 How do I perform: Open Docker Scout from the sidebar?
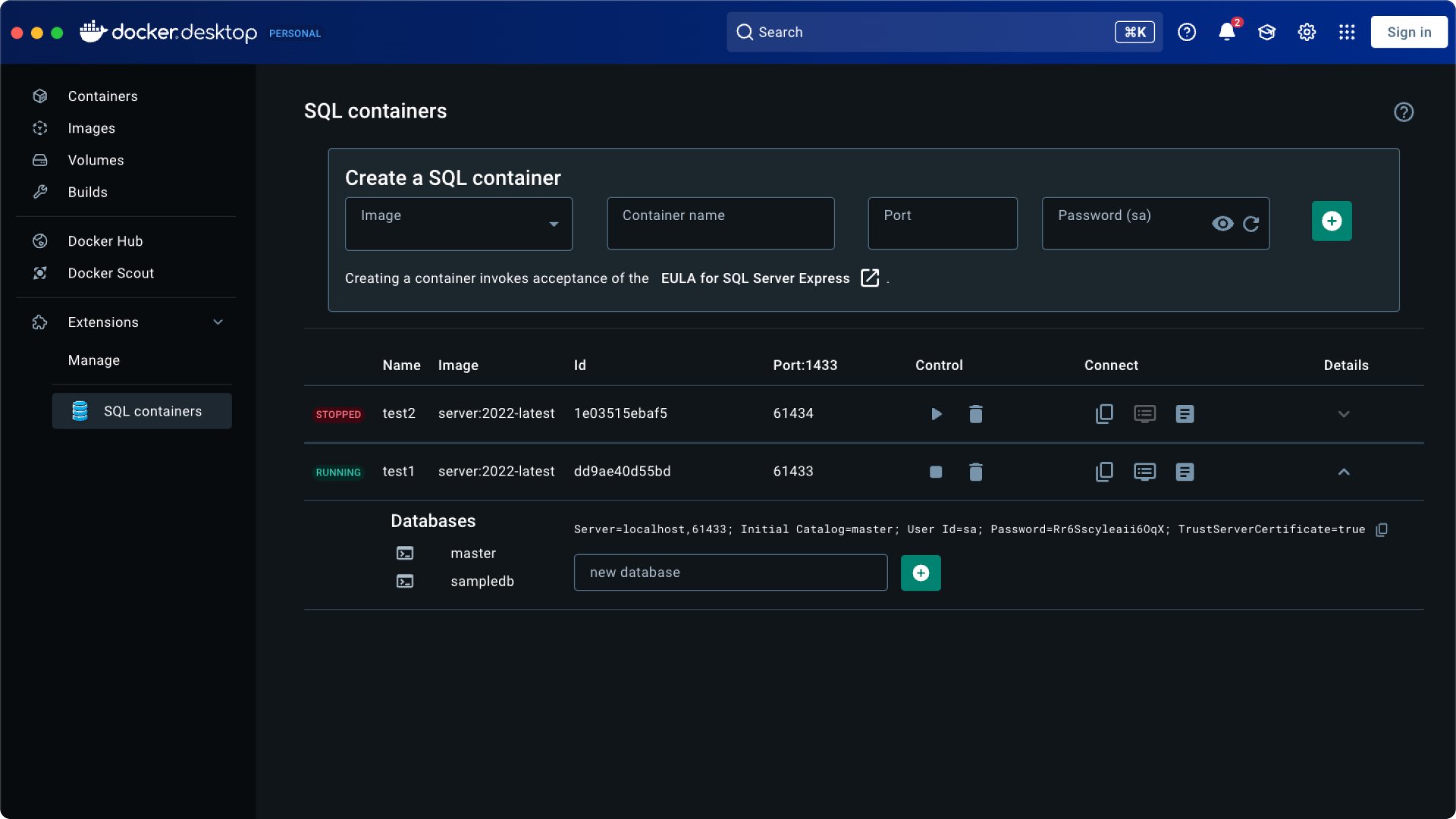click(x=111, y=273)
